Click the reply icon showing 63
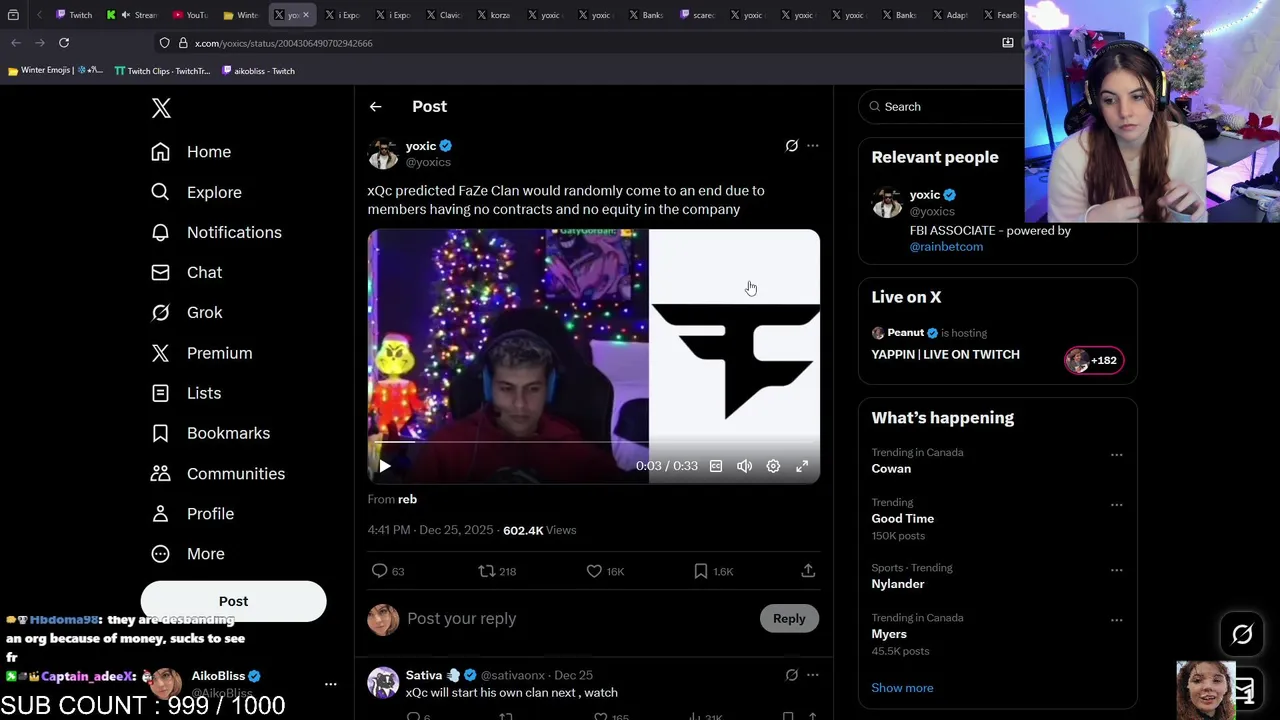Screen dimensions: 1280x720 388,571
